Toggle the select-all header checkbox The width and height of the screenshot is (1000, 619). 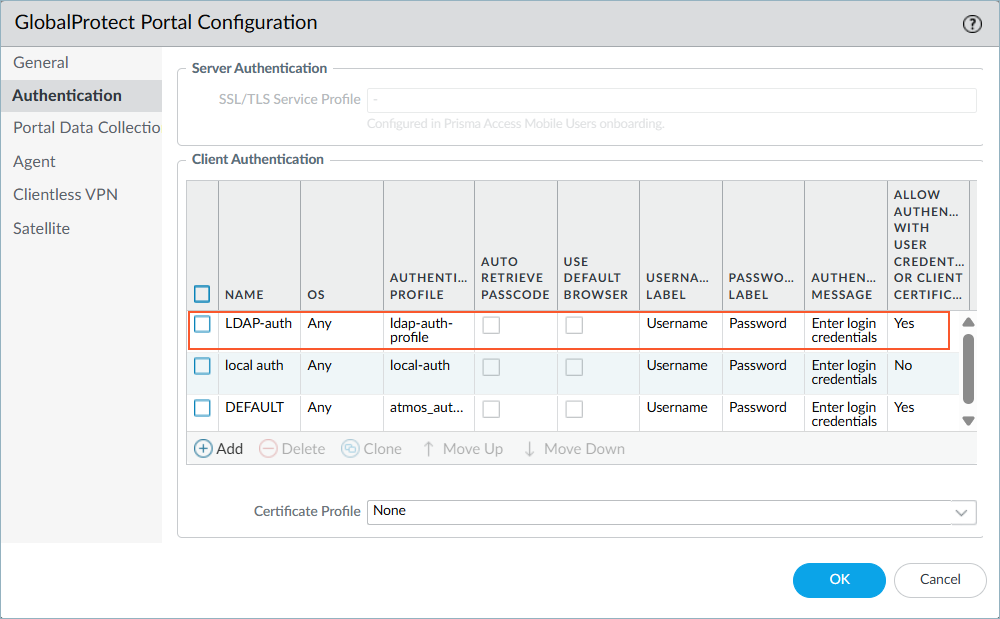tap(203, 294)
